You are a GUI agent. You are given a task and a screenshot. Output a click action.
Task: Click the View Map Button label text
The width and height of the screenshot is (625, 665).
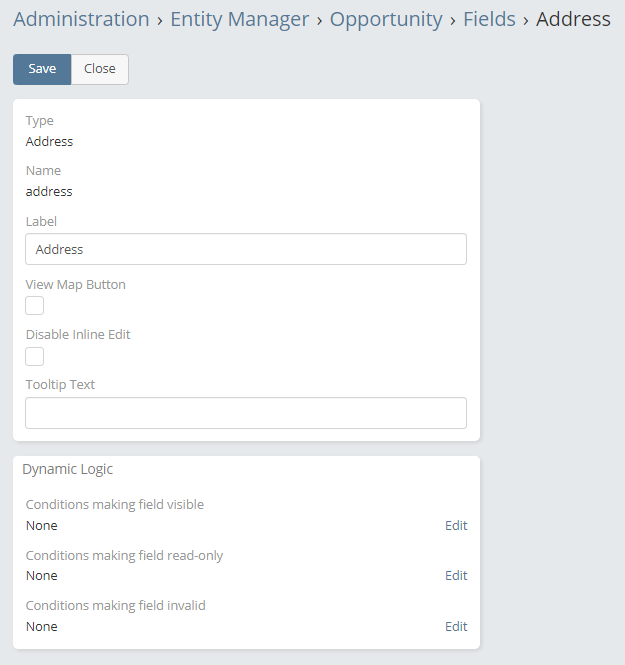[76, 285]
